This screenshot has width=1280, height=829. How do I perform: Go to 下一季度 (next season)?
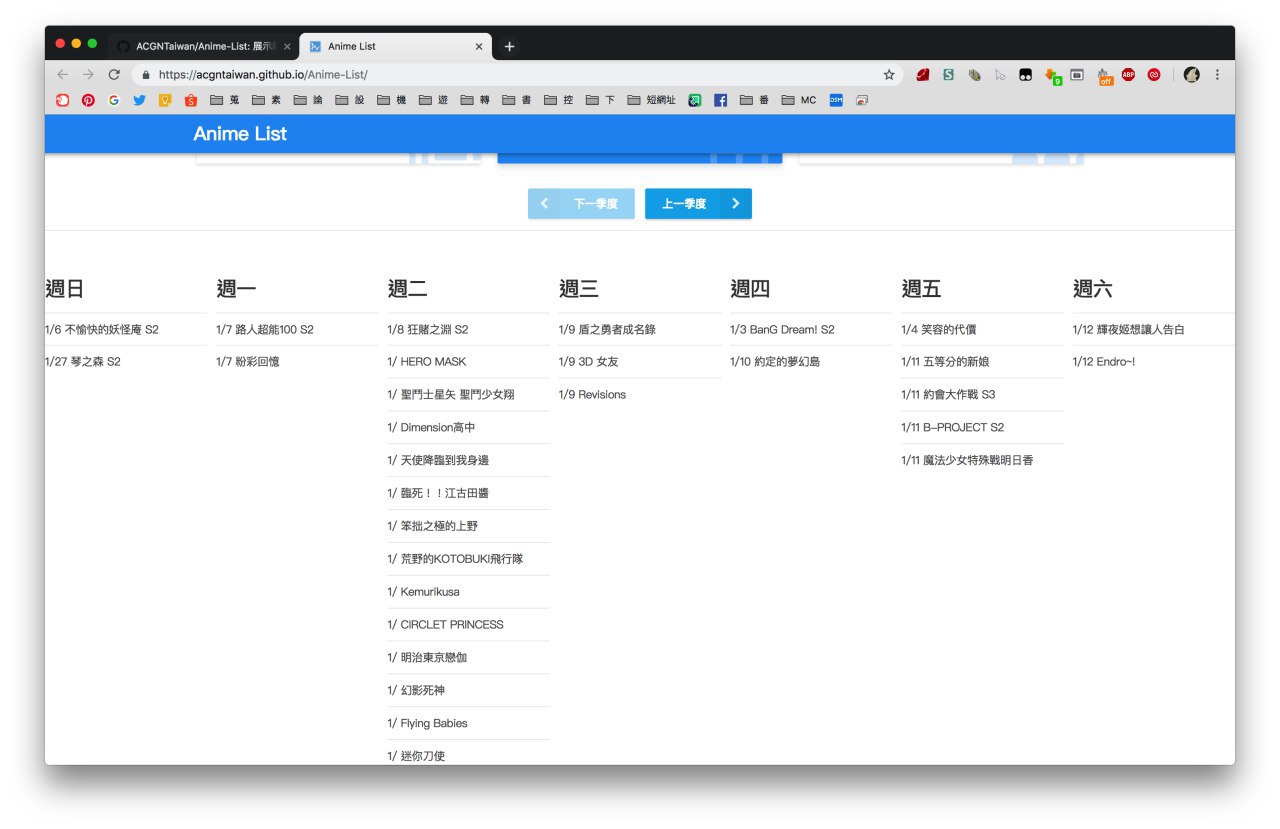click(x=581, y=204)
